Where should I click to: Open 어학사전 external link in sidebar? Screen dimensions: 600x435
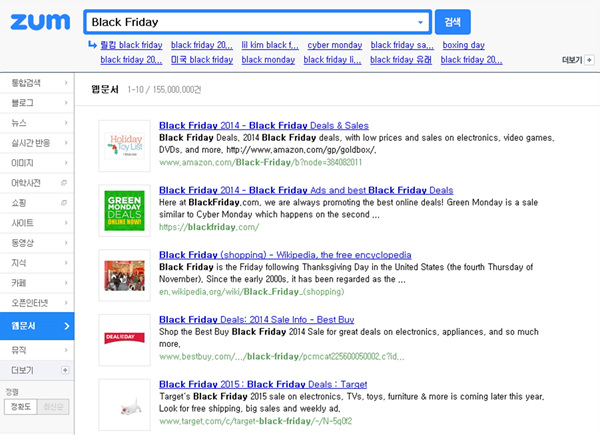pyautogui.click(x=37, y=183)
